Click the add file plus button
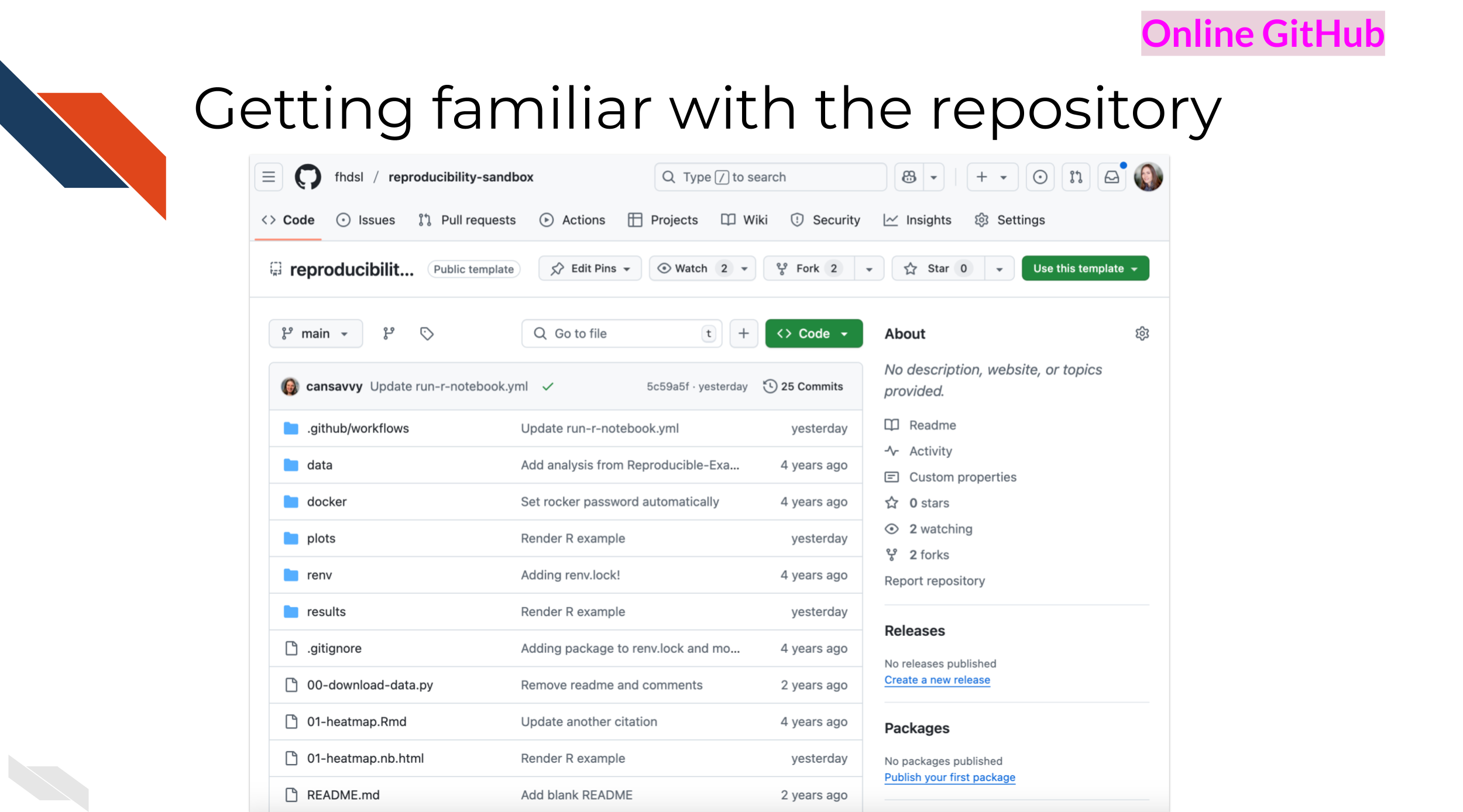This screenshot has width=1463, height=812. (744, 333)
